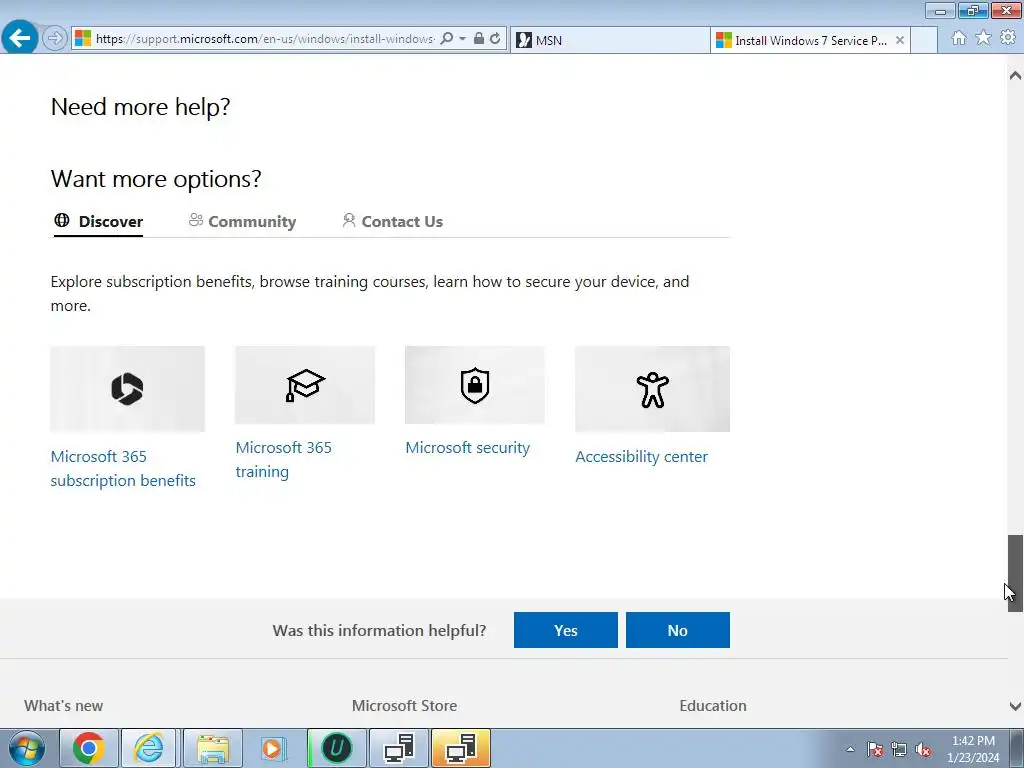Click the browser forward arrow button
This screenshot has width=1024, height=768.
55,39
